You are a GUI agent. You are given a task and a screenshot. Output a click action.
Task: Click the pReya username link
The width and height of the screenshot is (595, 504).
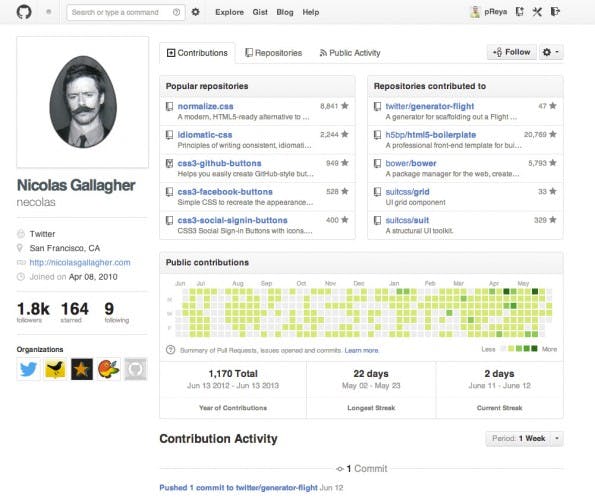(x=496, y=12)
